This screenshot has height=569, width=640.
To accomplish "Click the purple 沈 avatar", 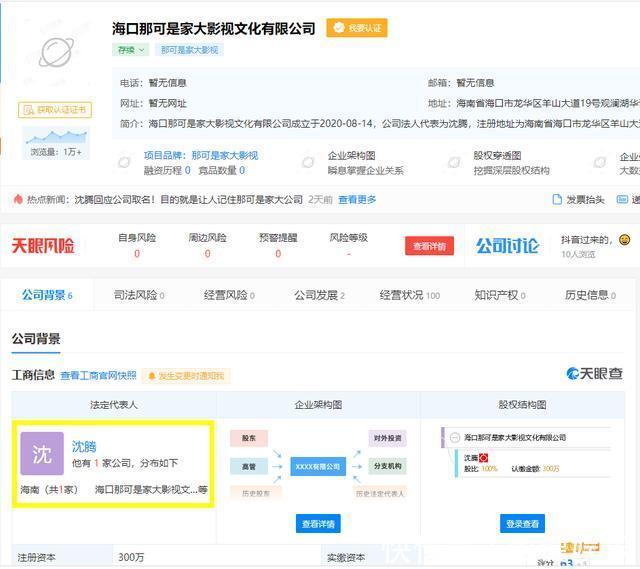I will [42, 453].
